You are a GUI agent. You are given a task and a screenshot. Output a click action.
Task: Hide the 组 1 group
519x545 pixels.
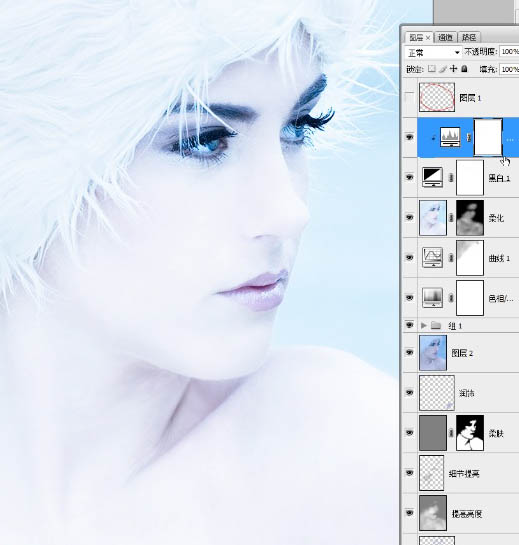click(409, 325)
